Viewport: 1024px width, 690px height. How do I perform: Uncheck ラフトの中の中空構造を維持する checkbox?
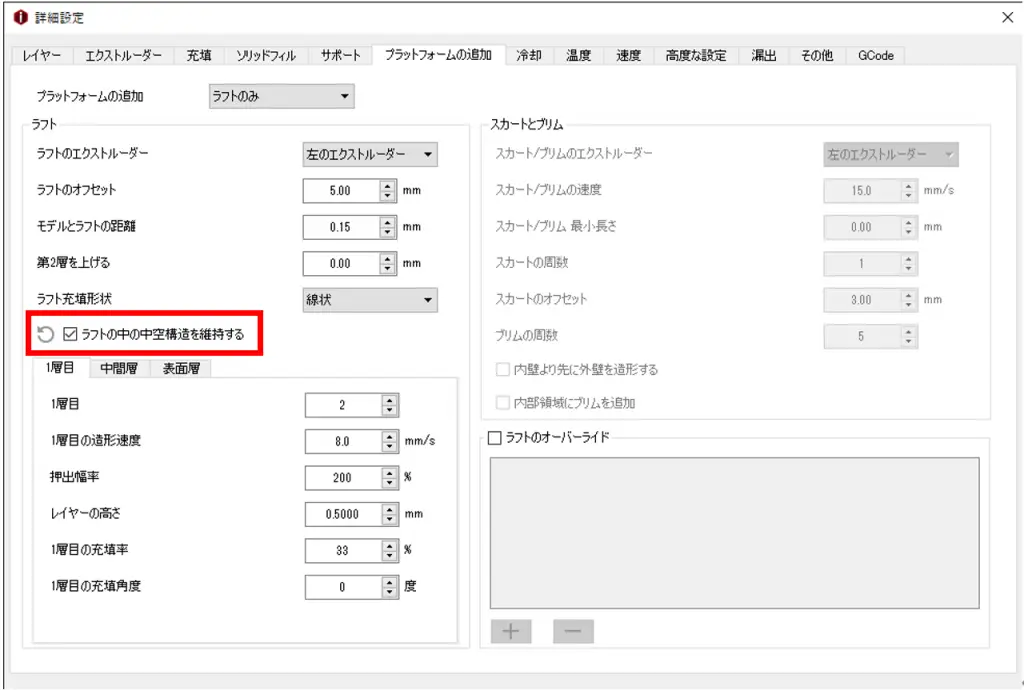[x=70, y=334]
